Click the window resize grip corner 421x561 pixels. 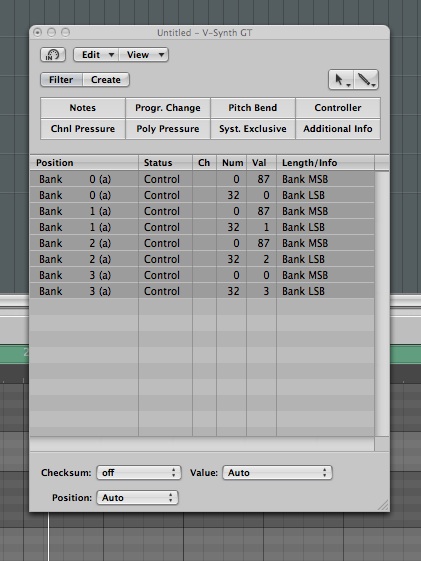click(x=383, y=505)
